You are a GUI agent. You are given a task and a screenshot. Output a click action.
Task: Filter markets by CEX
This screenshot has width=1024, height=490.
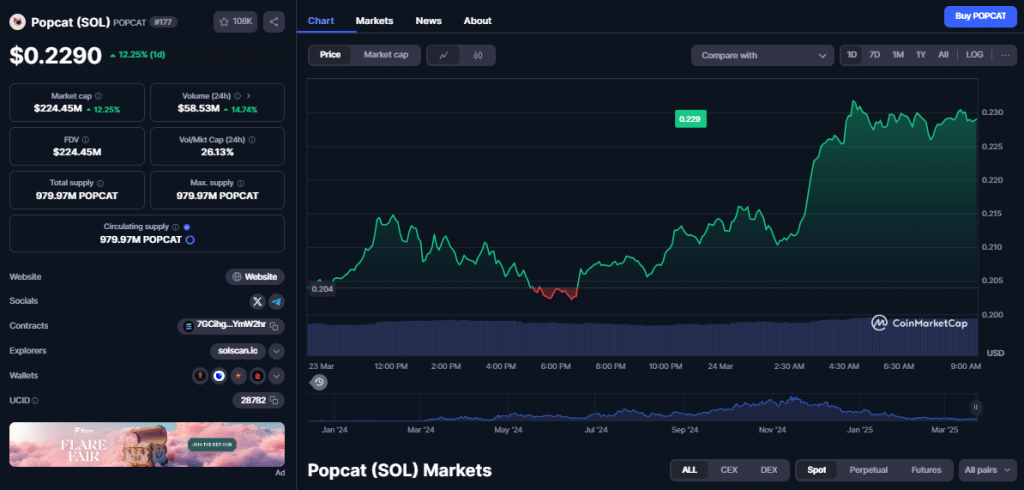pos(729,470)
